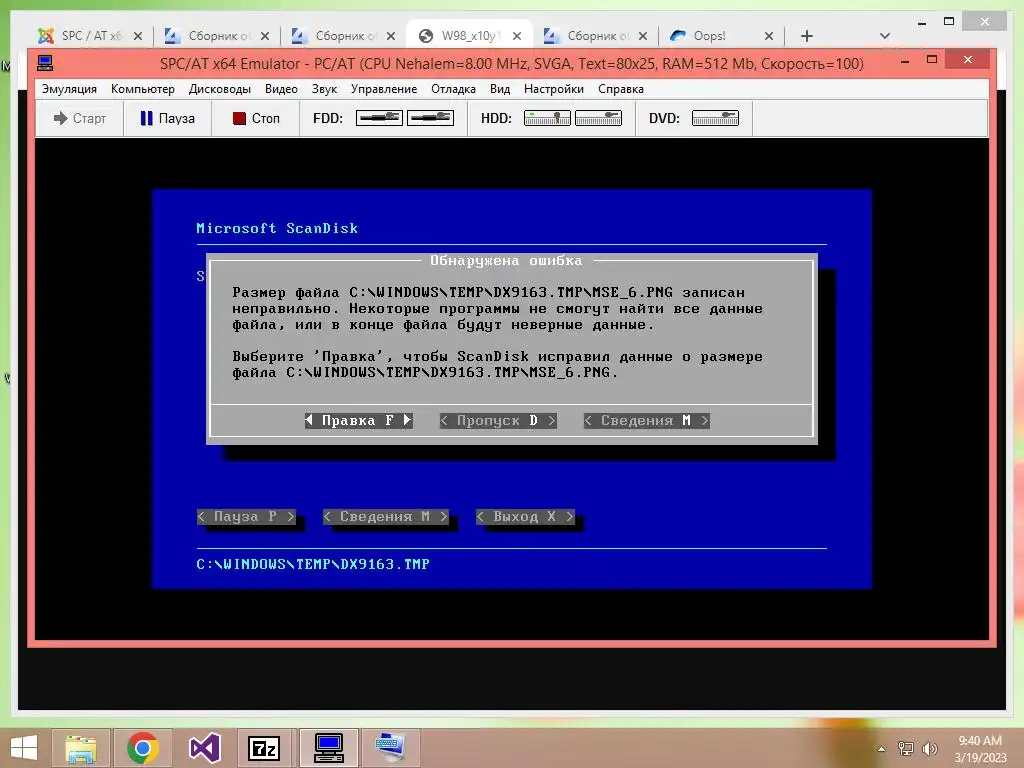Choose Пропуск D in ScanDisk dialog
This screenshot has width=1024, height=768.
click(x=498, y=421)
